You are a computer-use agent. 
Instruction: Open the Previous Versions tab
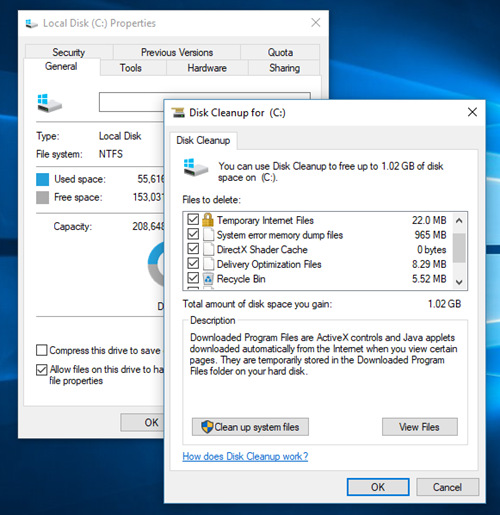[x=177, y=52]
